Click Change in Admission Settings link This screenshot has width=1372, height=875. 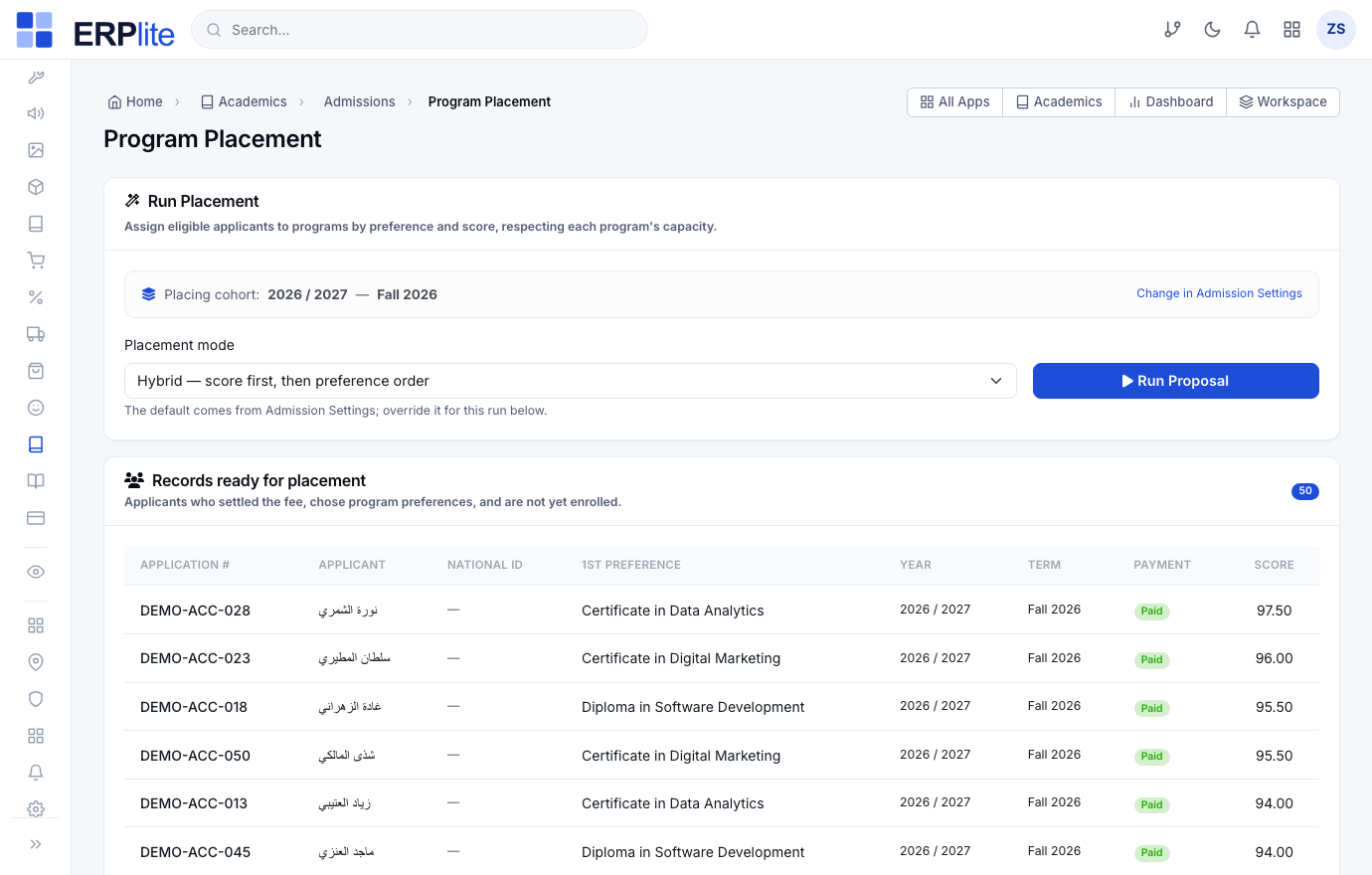tap(1219, 293)
